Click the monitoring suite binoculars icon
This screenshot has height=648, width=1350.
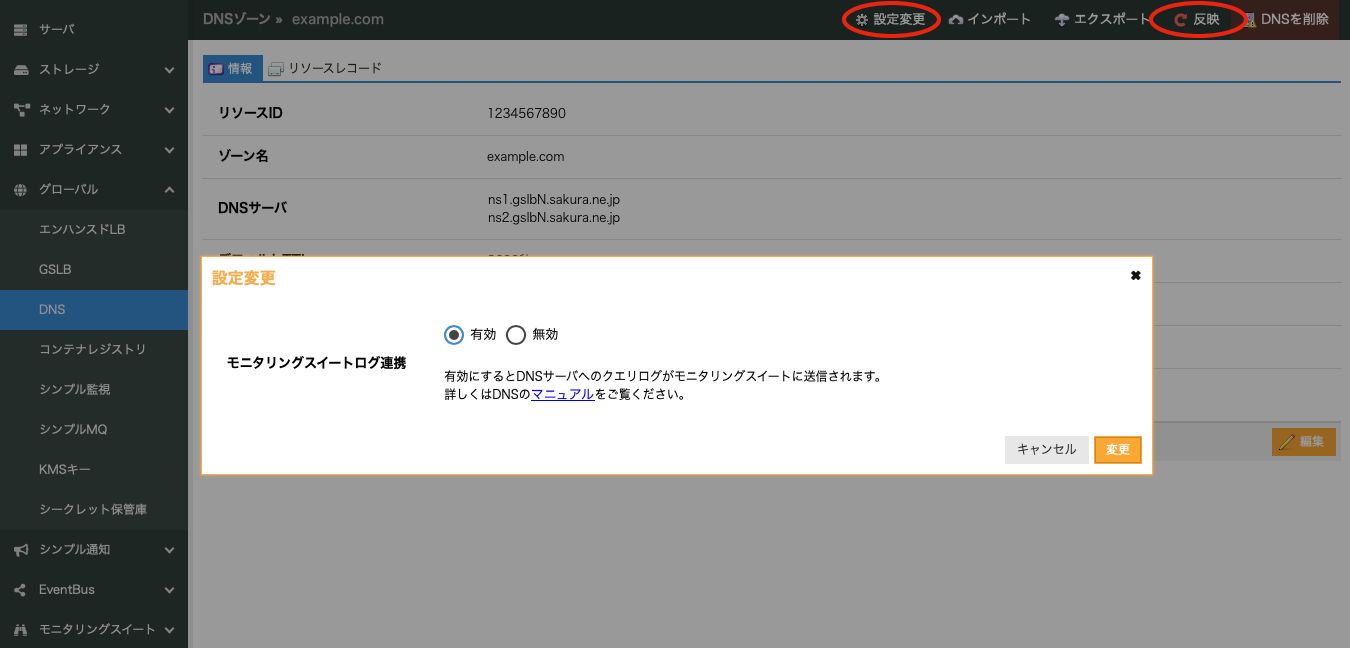20,630
